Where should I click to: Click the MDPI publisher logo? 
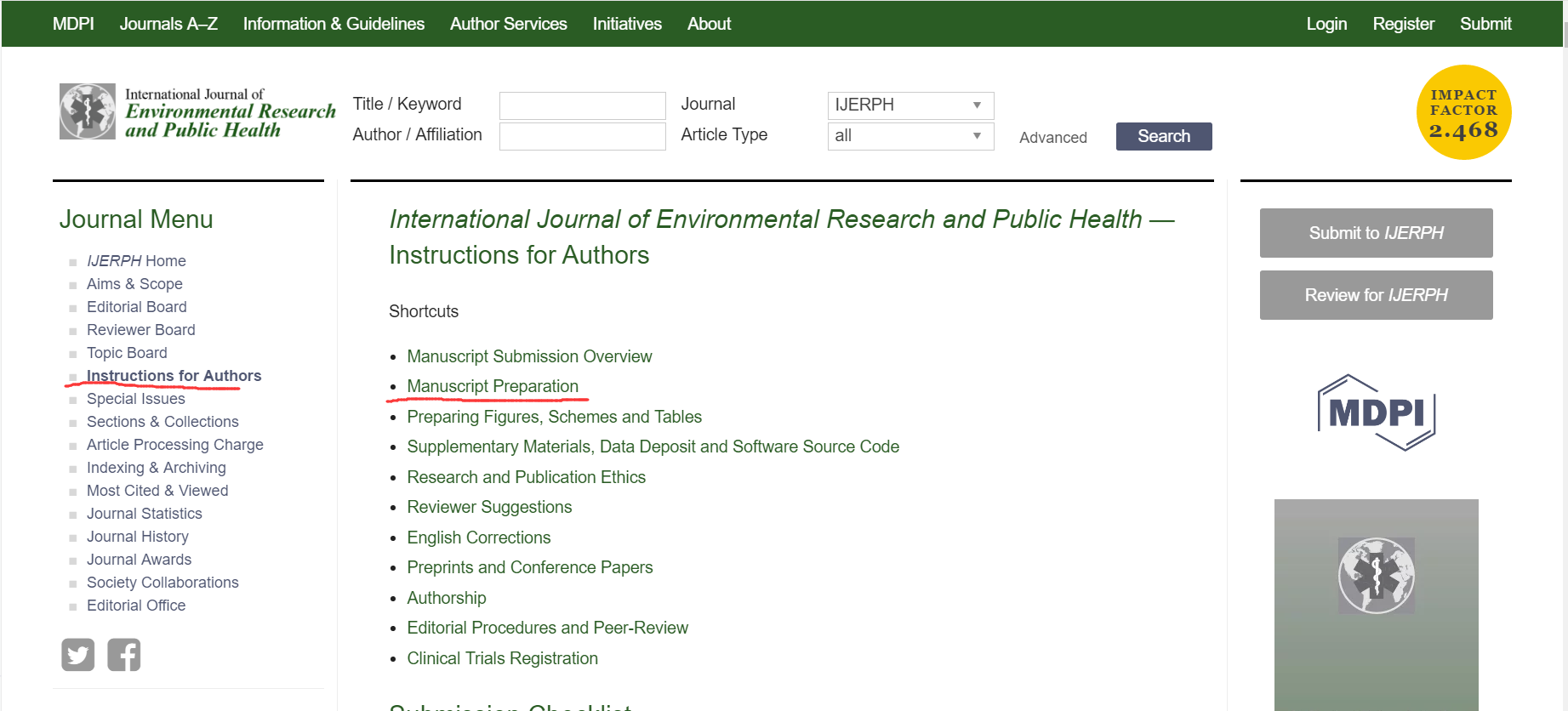click(x=1377, y=412)
